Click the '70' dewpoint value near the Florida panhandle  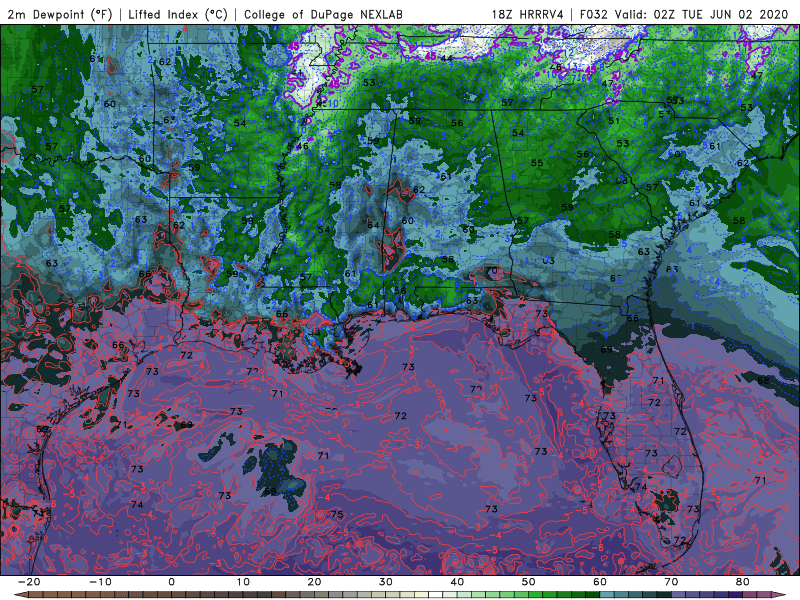(491, 270)
